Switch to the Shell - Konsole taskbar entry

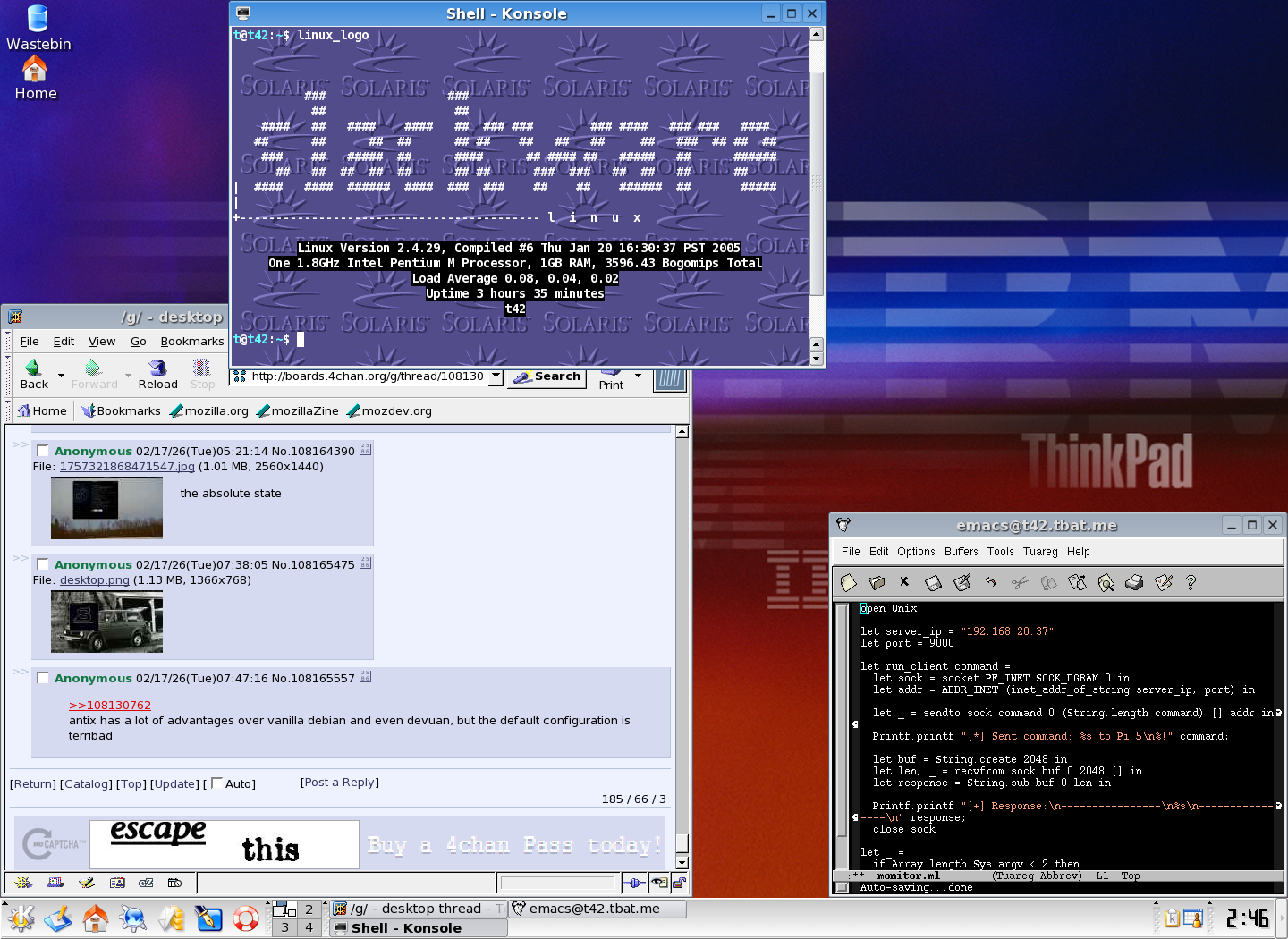(418, 928)
